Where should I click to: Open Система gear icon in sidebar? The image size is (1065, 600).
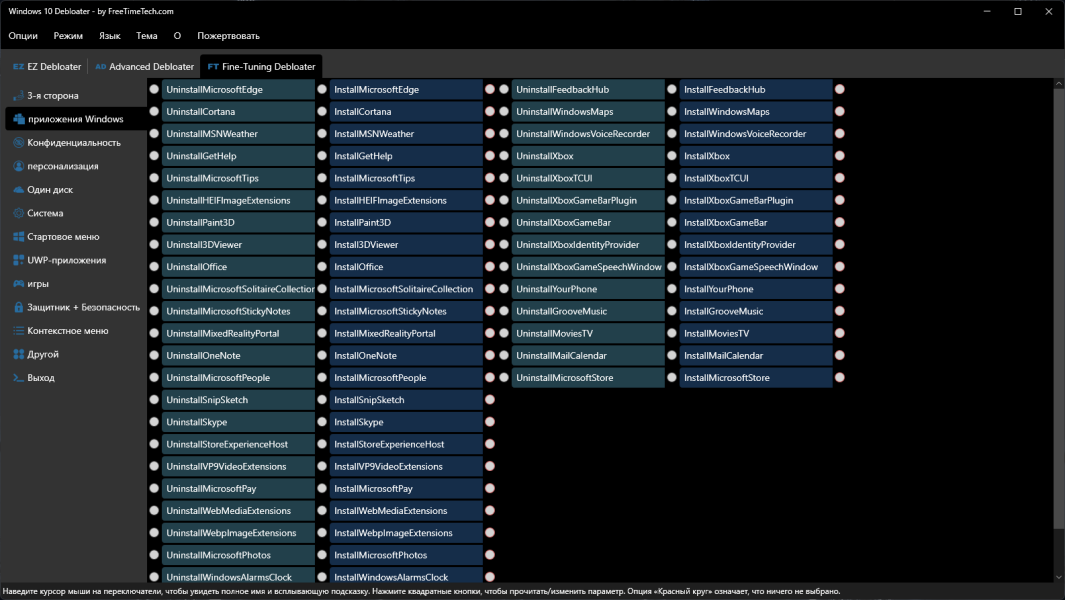point(18,213)
